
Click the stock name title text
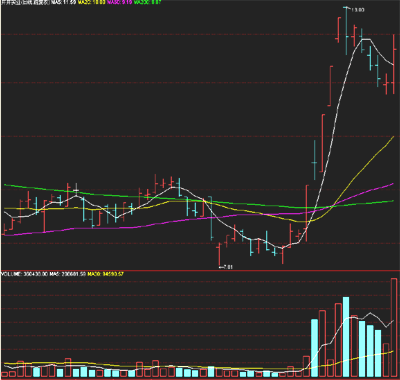pyautogui.click(x=25, y=2)
